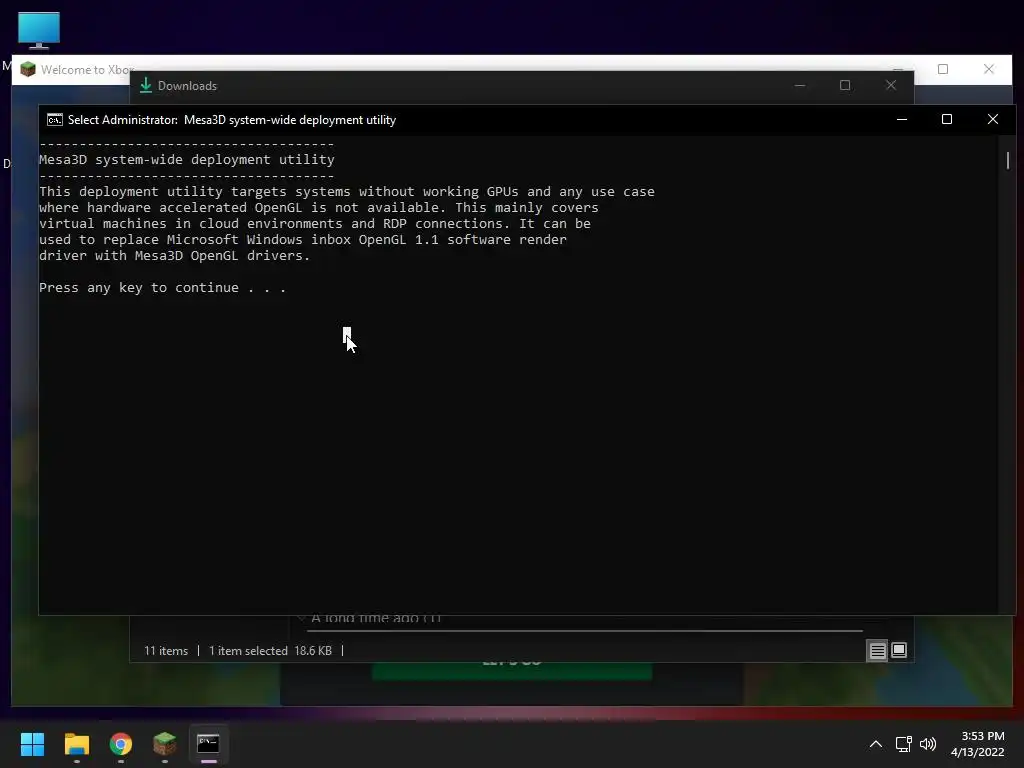Select the This PC desktop icon

click(x=39, y=31)
